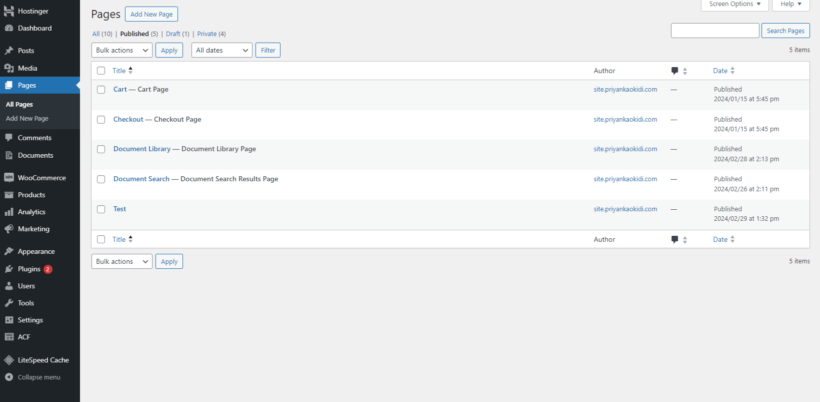Show the Draft (1) pages view

(x=178, y=34)
